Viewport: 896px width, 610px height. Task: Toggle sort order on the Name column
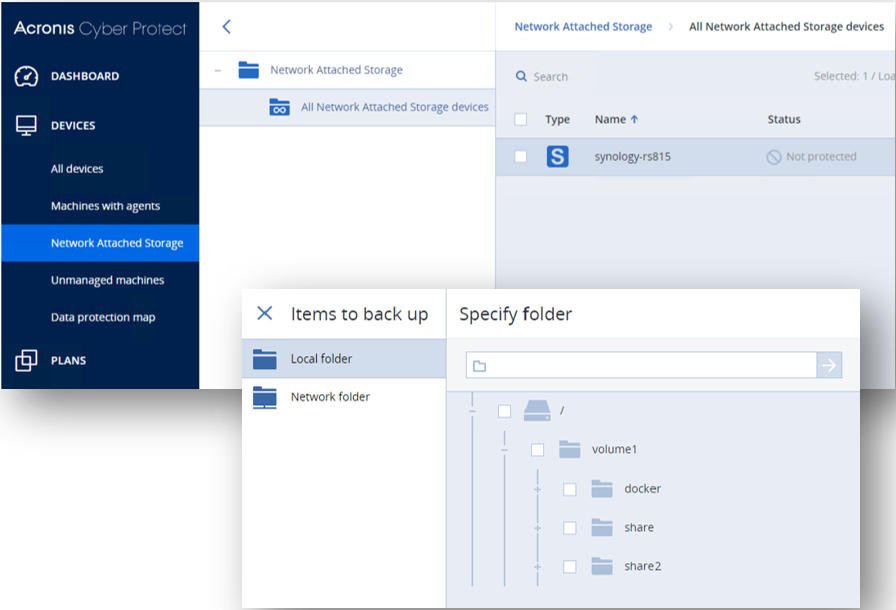coord(614,119)
